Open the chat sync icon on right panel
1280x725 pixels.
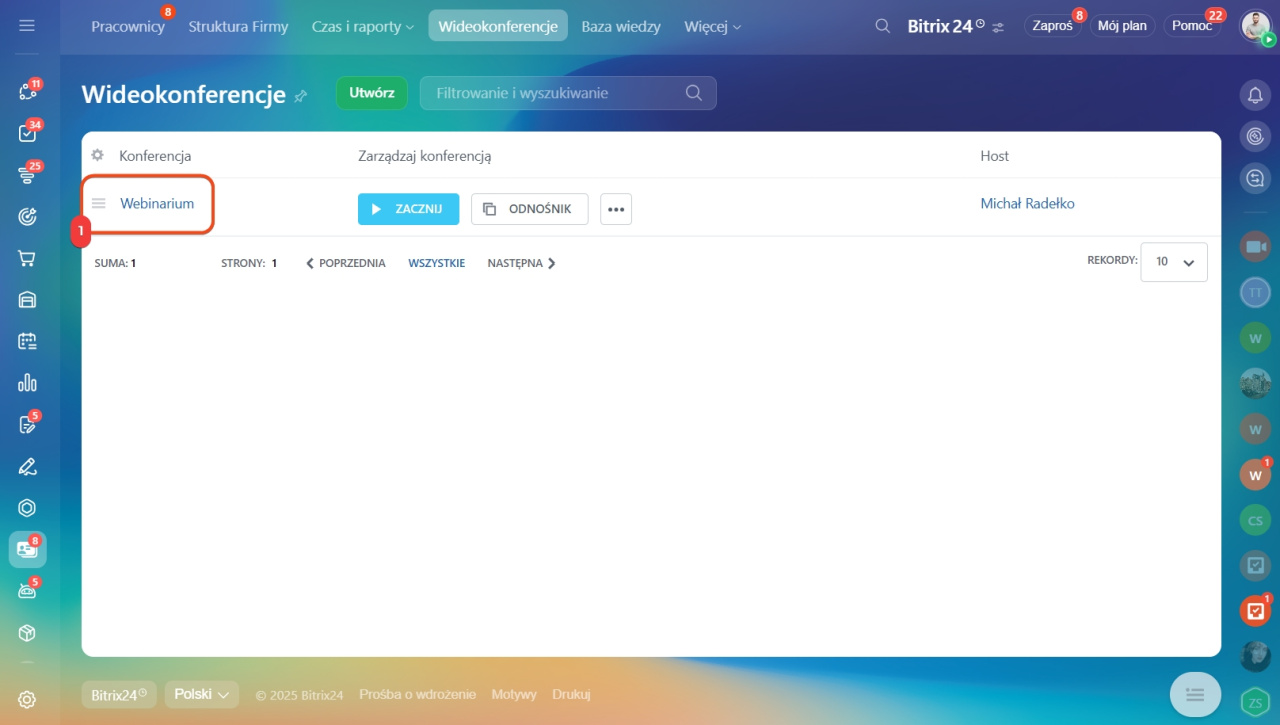pyautogui.click(x=1255, y=178)
